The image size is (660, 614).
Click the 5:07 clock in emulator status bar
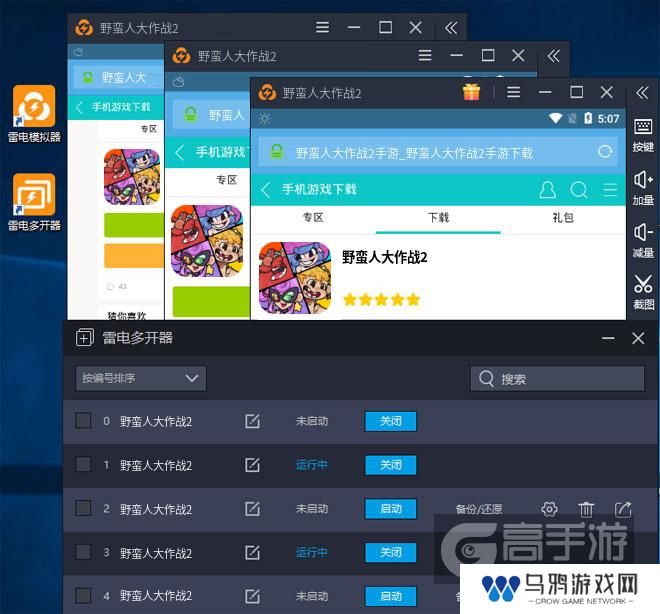coord(608,119)
